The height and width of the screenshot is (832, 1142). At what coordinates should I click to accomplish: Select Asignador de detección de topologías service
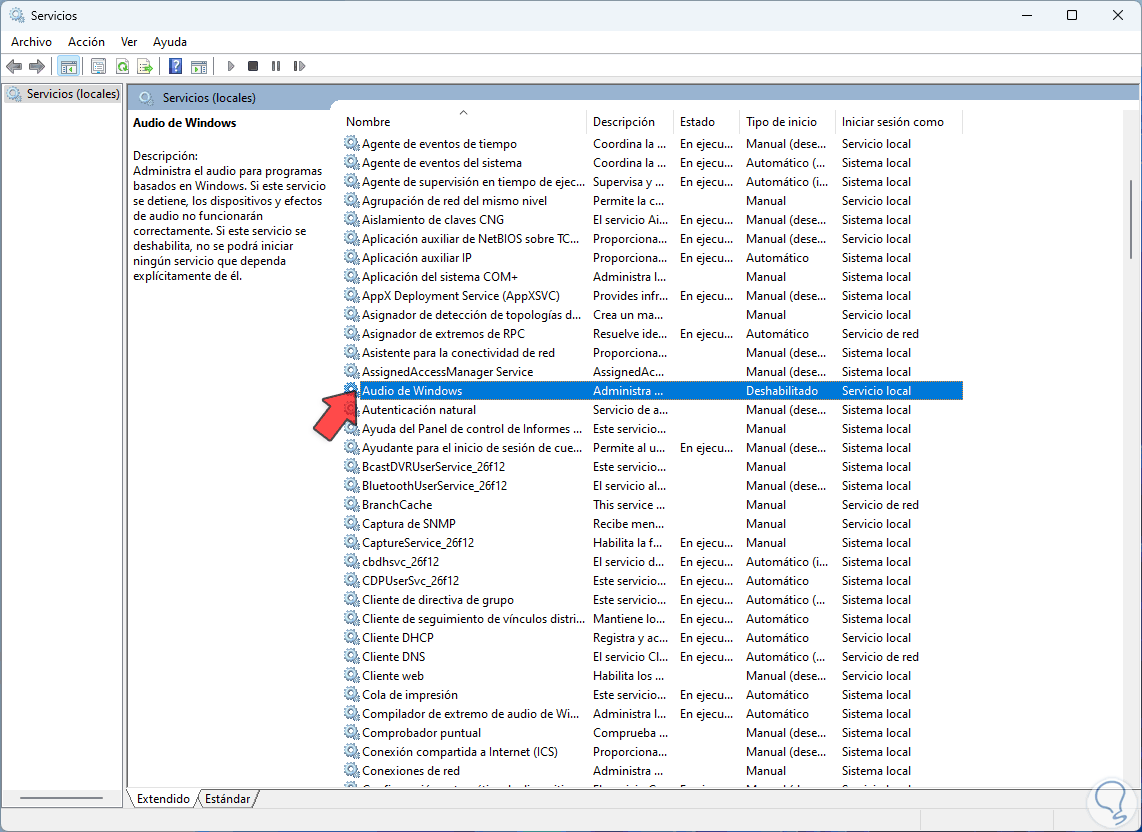(x=653, y=314)
